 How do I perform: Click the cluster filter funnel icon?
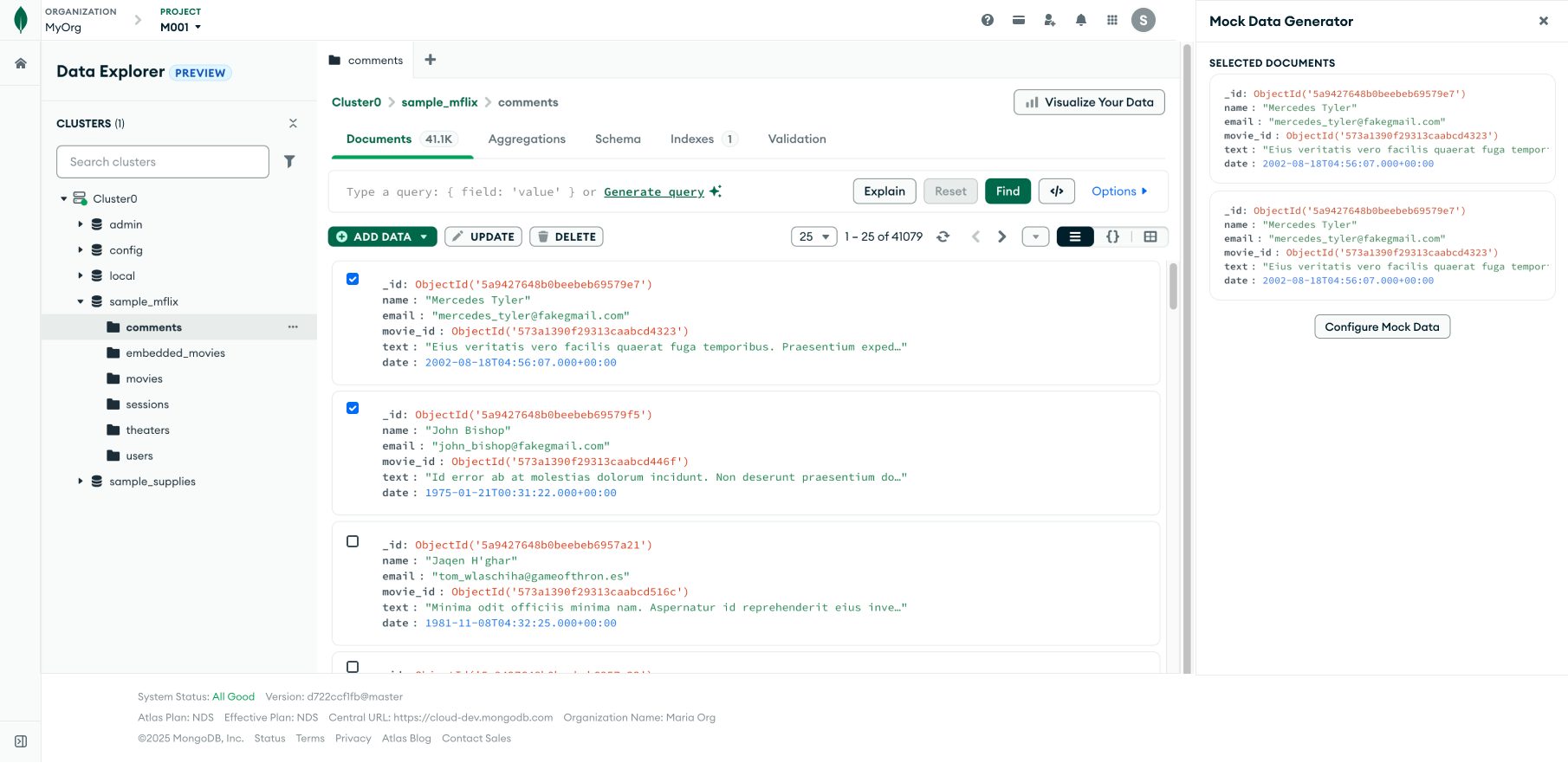(x=289, y=162)
